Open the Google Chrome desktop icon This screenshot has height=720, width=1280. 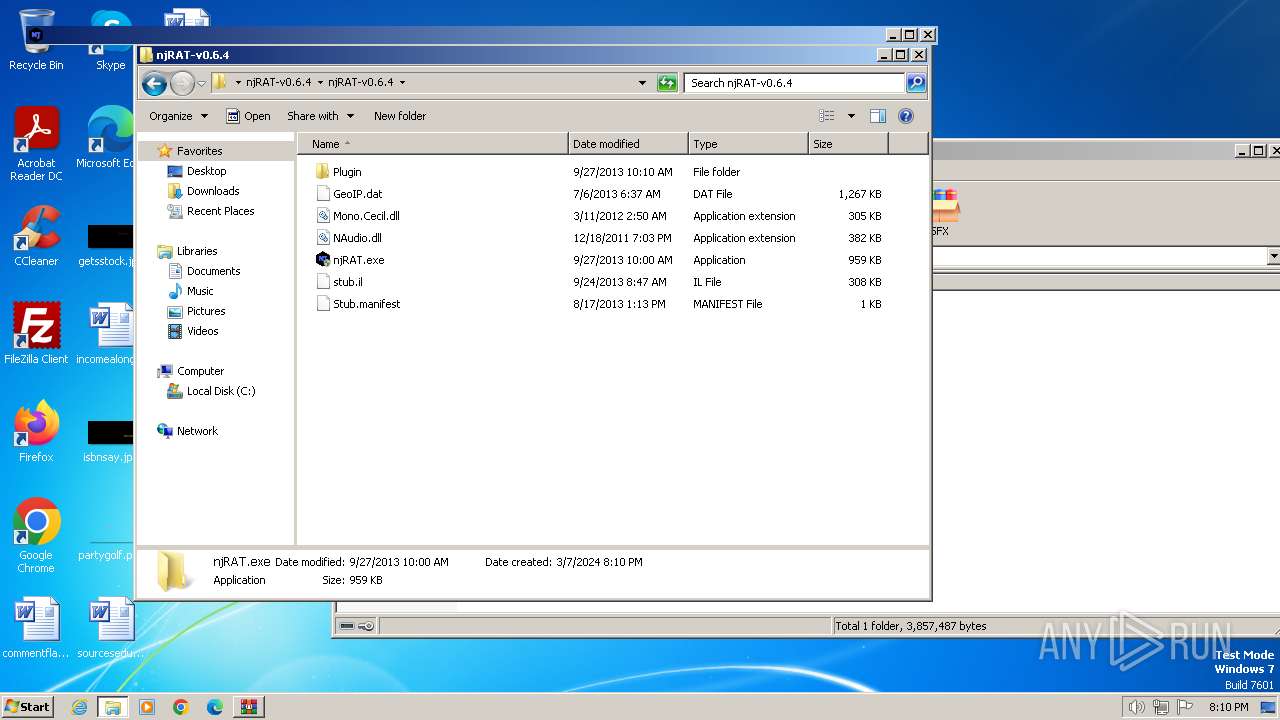click(36, 536)
